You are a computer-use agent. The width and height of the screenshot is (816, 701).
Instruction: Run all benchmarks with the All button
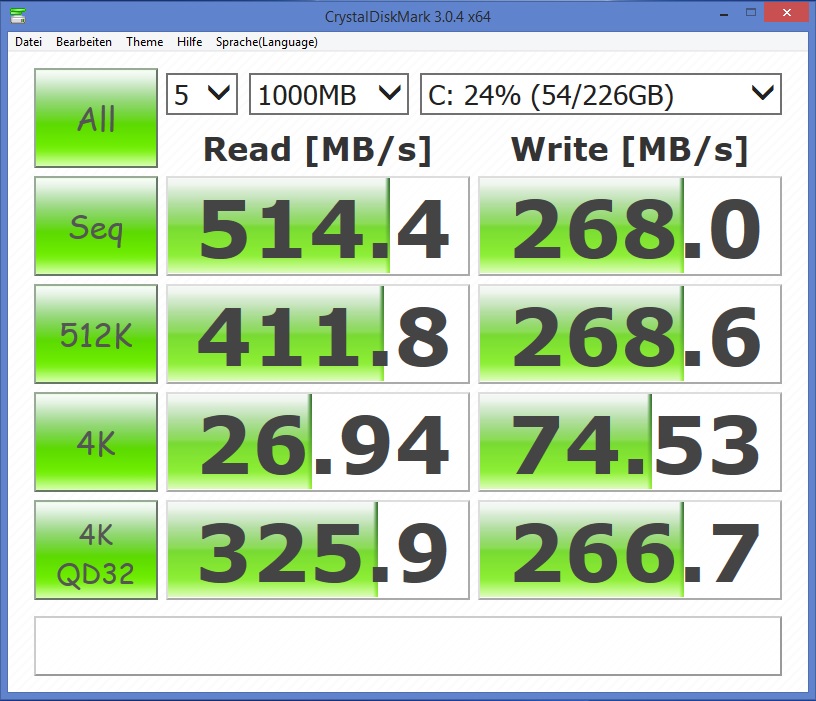[x=96, y=118]
